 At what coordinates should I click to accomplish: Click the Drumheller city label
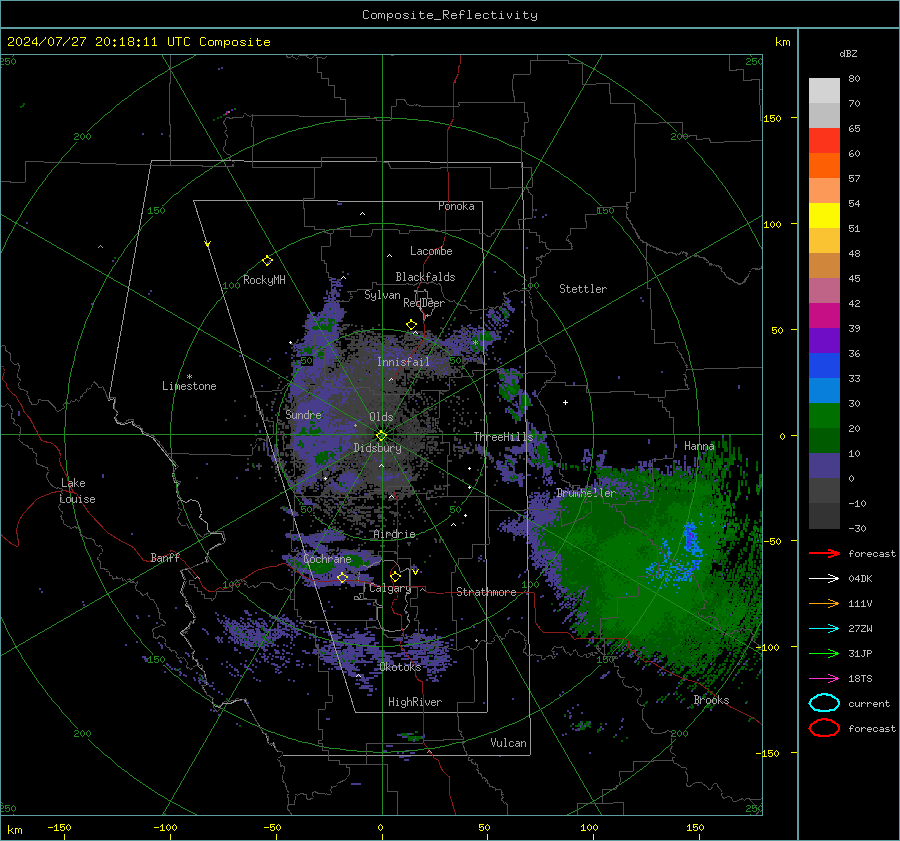(x=586, y=493)
